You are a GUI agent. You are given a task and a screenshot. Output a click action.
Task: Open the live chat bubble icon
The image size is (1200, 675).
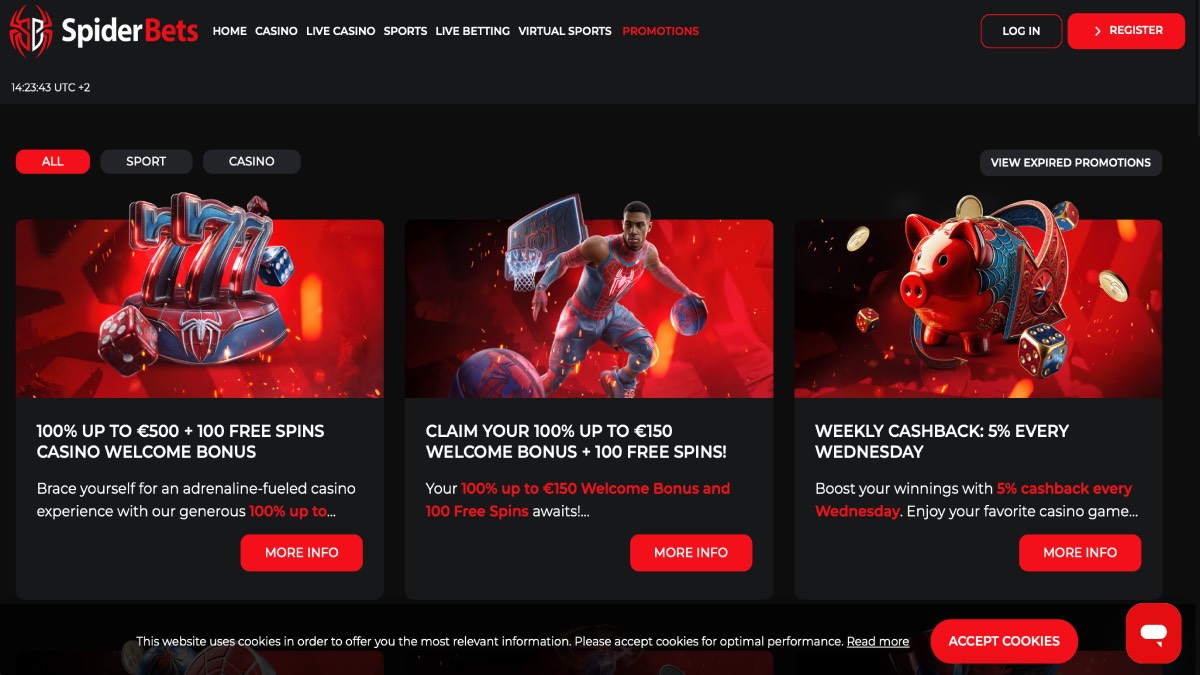click(x=1153, y=633)
